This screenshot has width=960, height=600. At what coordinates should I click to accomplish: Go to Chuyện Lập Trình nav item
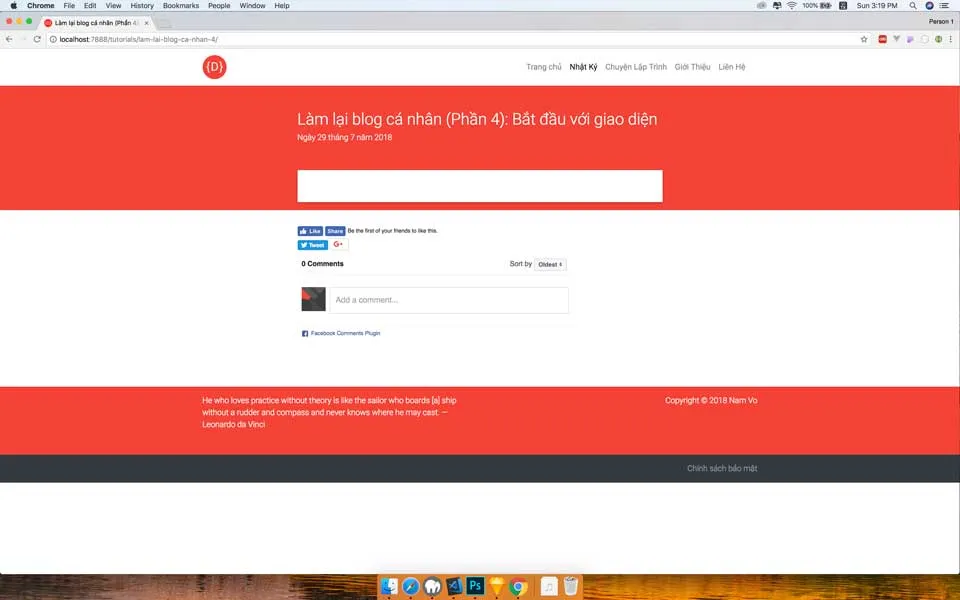tap(635, 67)
